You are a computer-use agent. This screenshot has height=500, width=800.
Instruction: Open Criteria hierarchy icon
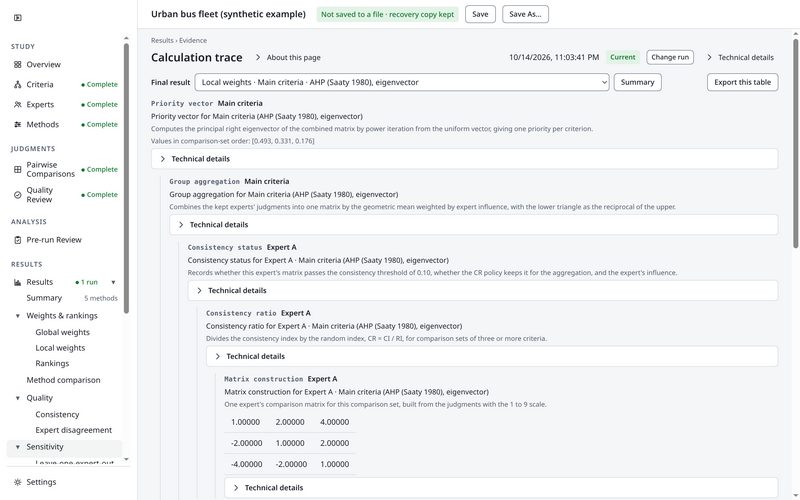18,85
